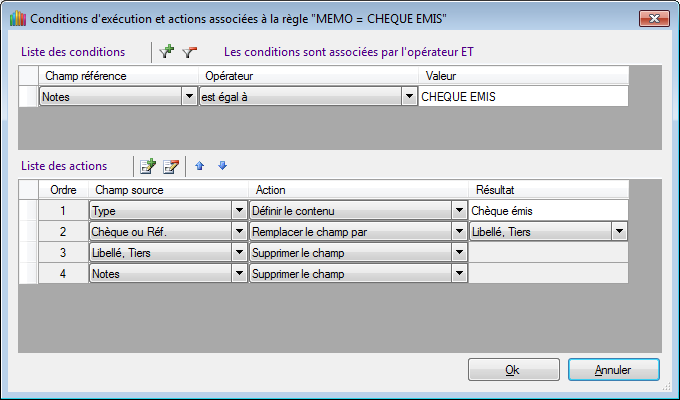680x400 pixels.
Task: Click the 'Chèque émis' result field
Action: click(548, 211)
